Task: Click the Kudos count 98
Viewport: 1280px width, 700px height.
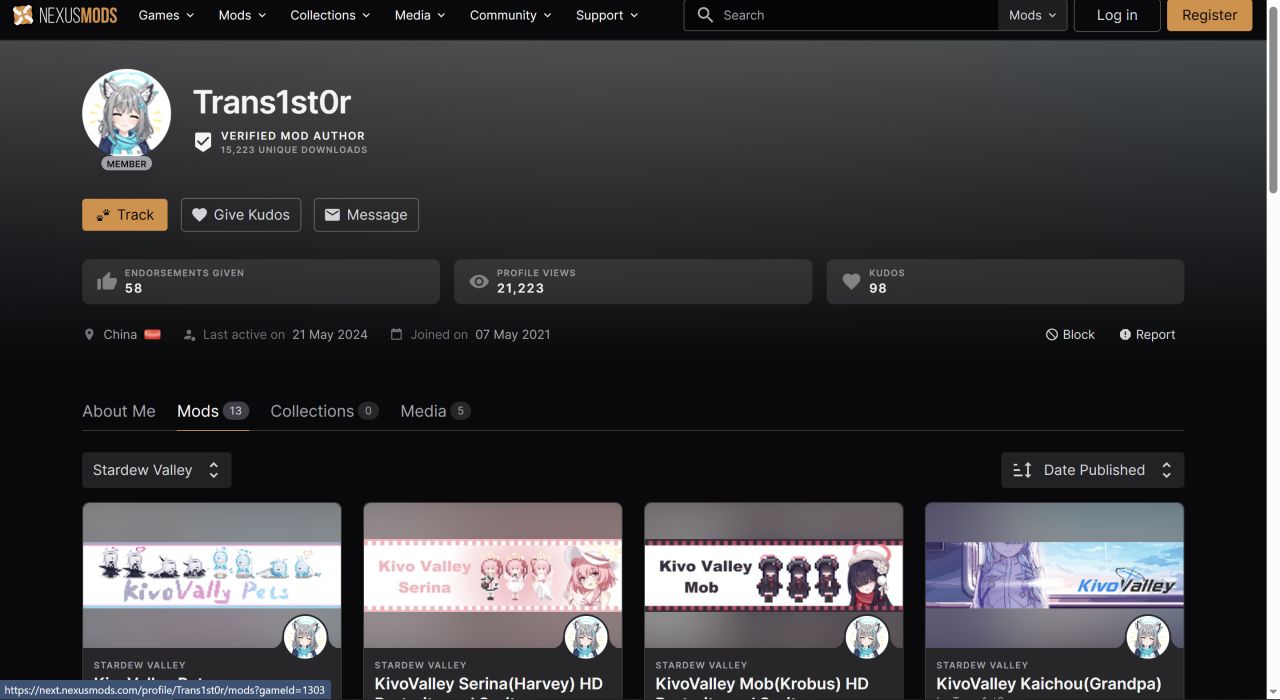Action: click(878, 288)
